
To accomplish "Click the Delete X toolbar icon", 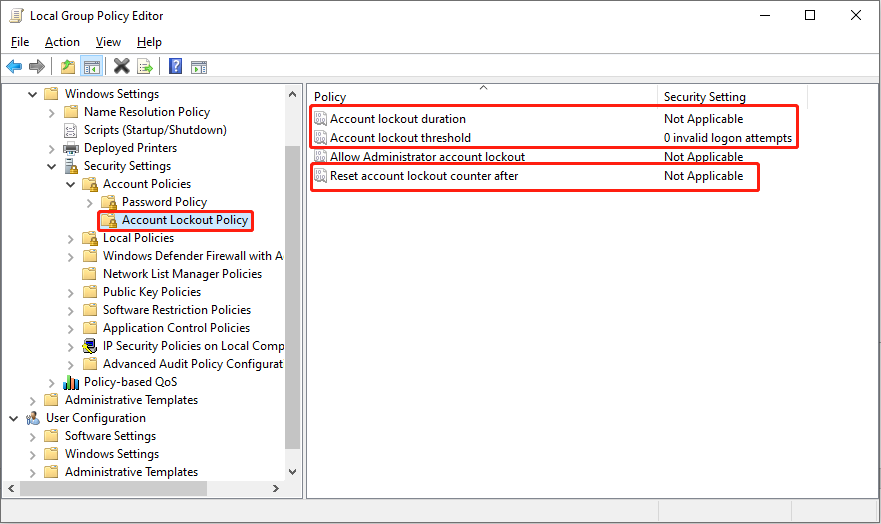I will pos(121,66).
